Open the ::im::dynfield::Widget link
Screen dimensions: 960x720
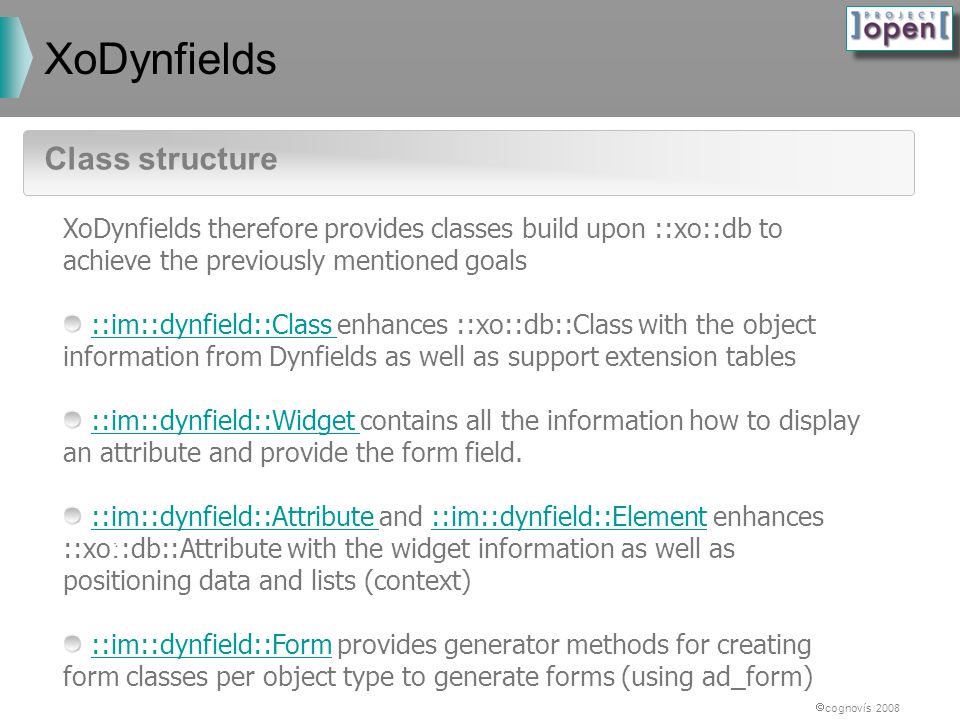pyautogui.click(x=223, y=421)
